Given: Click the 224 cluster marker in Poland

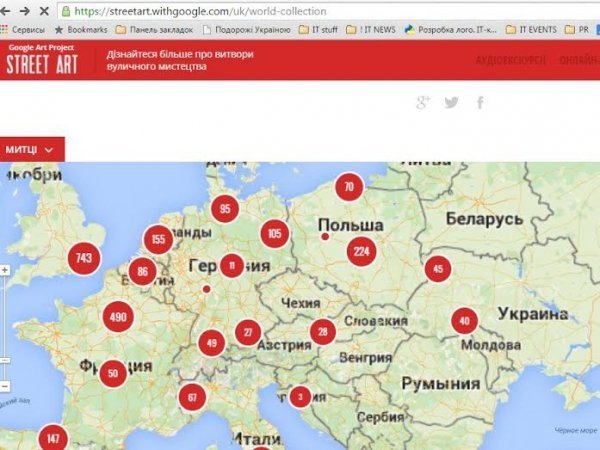Looking at the screenshot, I should tap(362, 251).
